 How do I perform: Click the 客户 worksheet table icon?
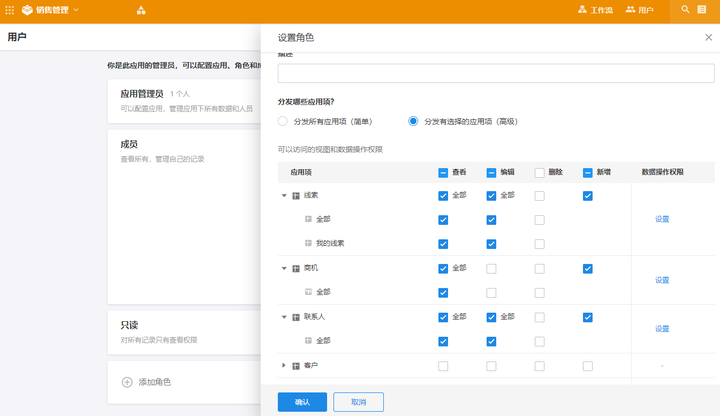(296, 366)
